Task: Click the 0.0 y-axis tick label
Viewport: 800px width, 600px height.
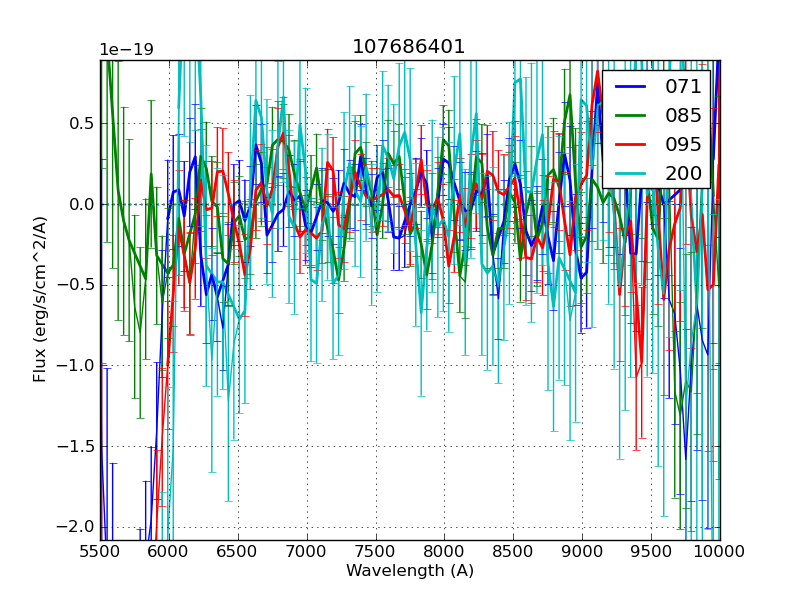Action: pyautogui.click(x=80, y=205)
